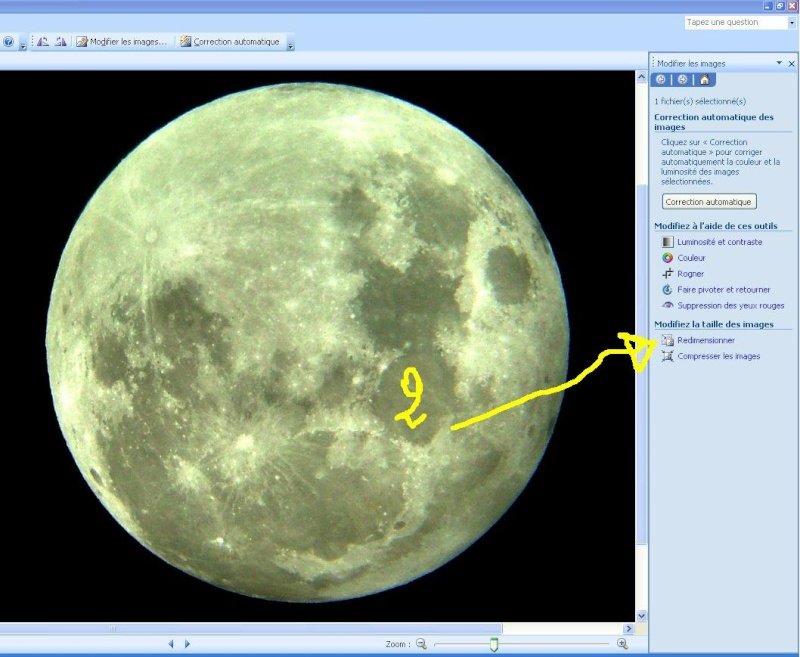This screenshot has height=657, width=800.
Task: Open the 'Couleur' tool link
Action: click(x=691, y=258)
